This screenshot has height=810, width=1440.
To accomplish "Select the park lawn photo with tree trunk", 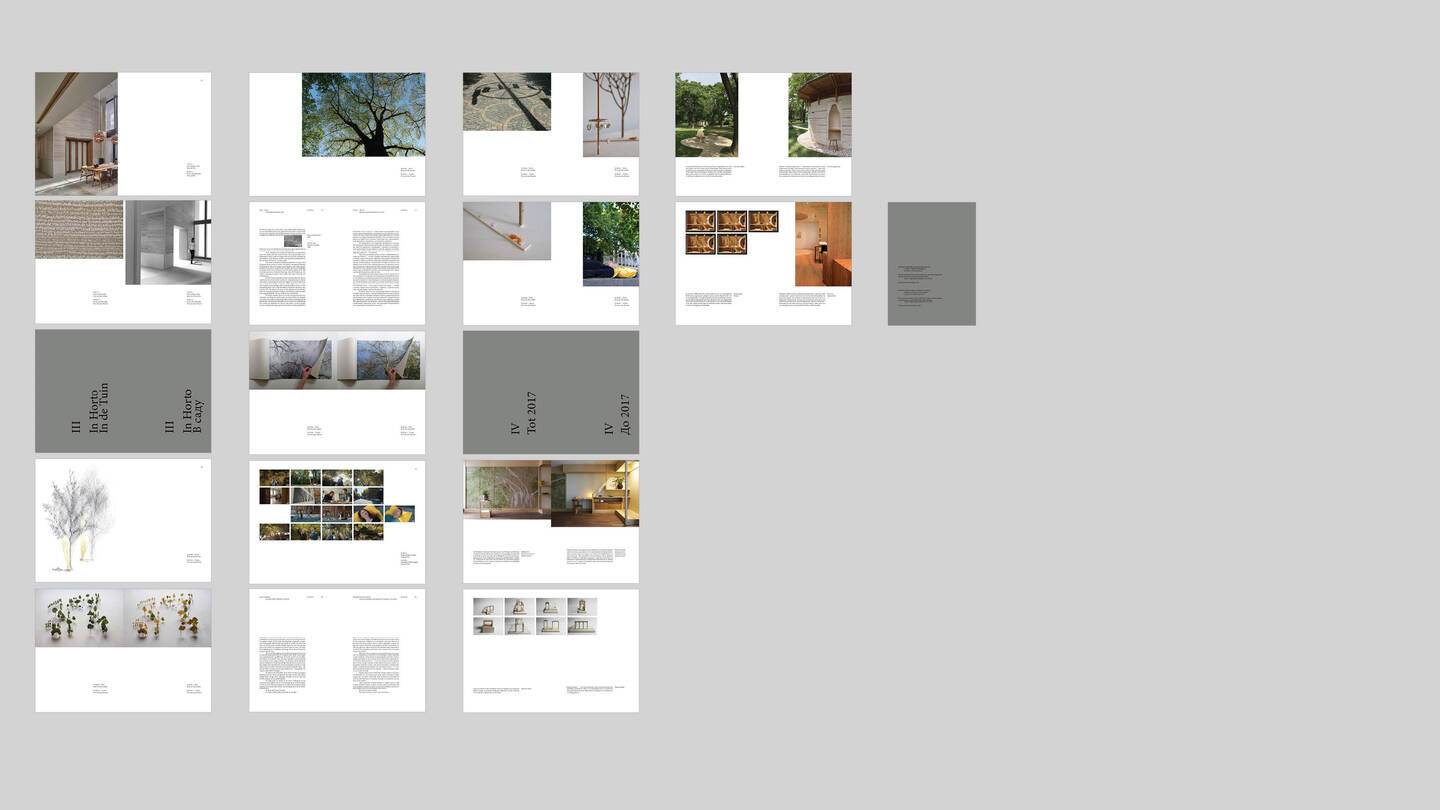I will (707, 114).
